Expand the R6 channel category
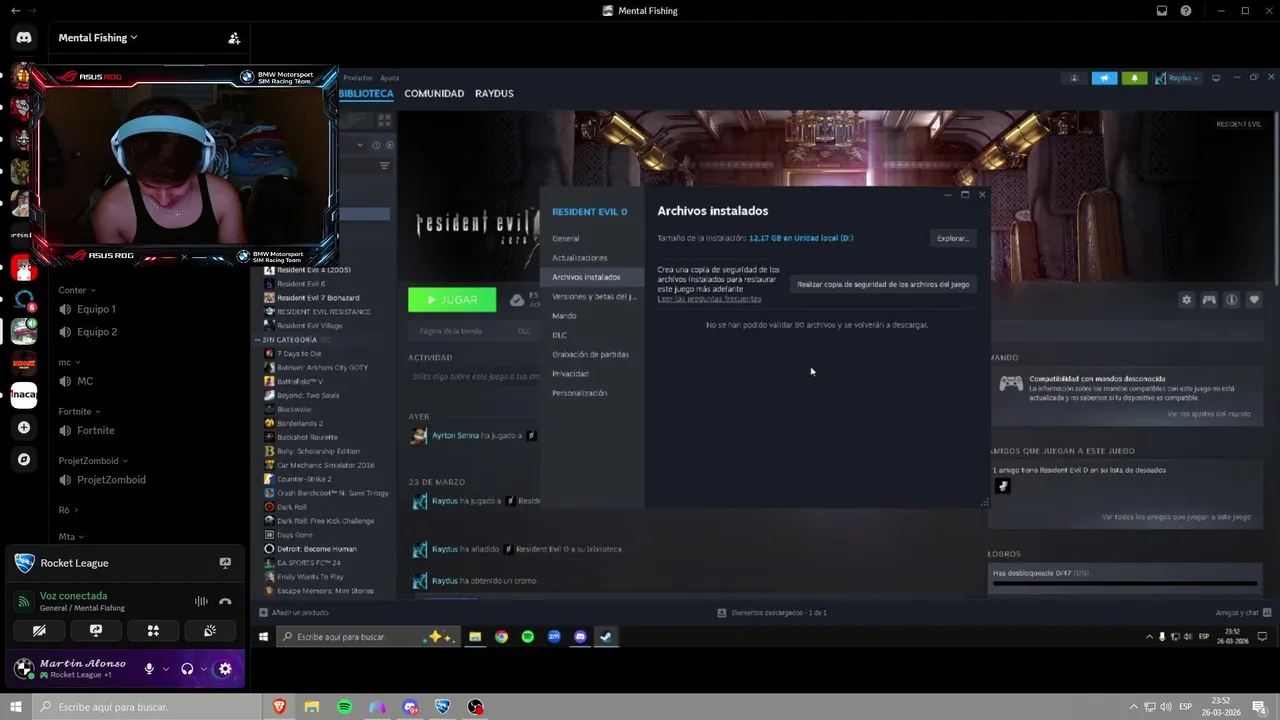 [x=68, y=510]
